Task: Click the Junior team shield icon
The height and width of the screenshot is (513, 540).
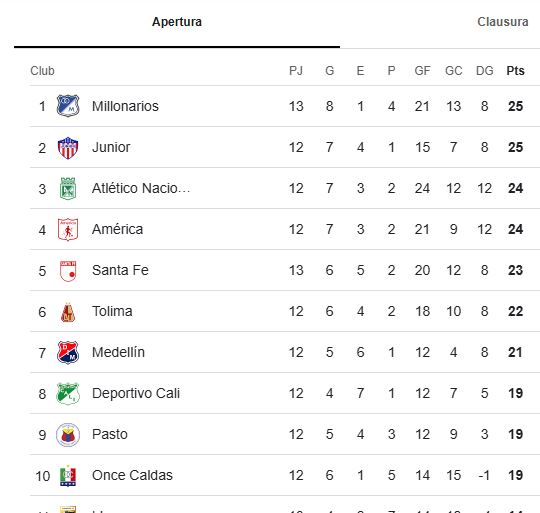Action: [68, 147]
